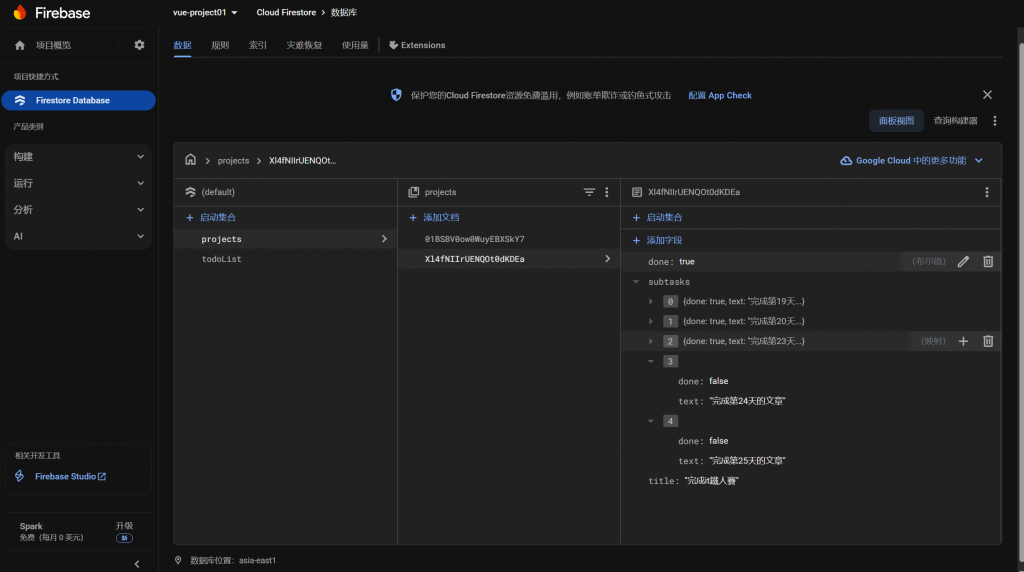Switch to the data tab
The image size is (1024, 572).
[x=182, y=45]
